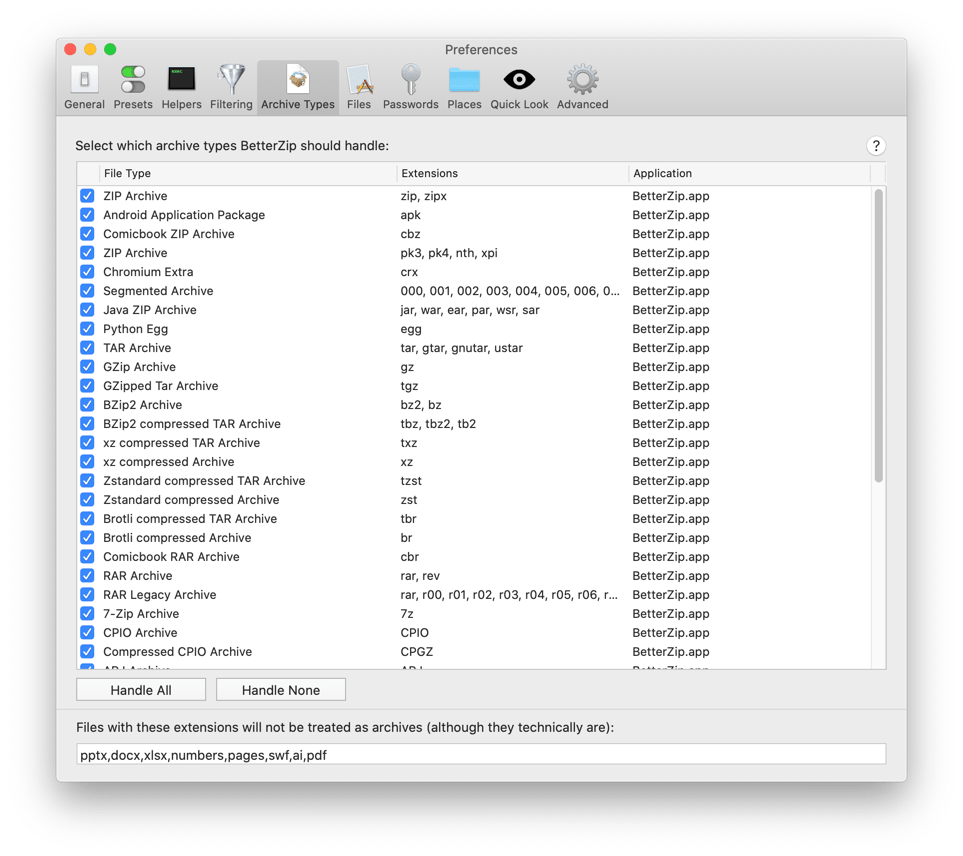Open the Files pane icon
The height and width of the screenshot is (856, 963).
click(x=359, y=80)
